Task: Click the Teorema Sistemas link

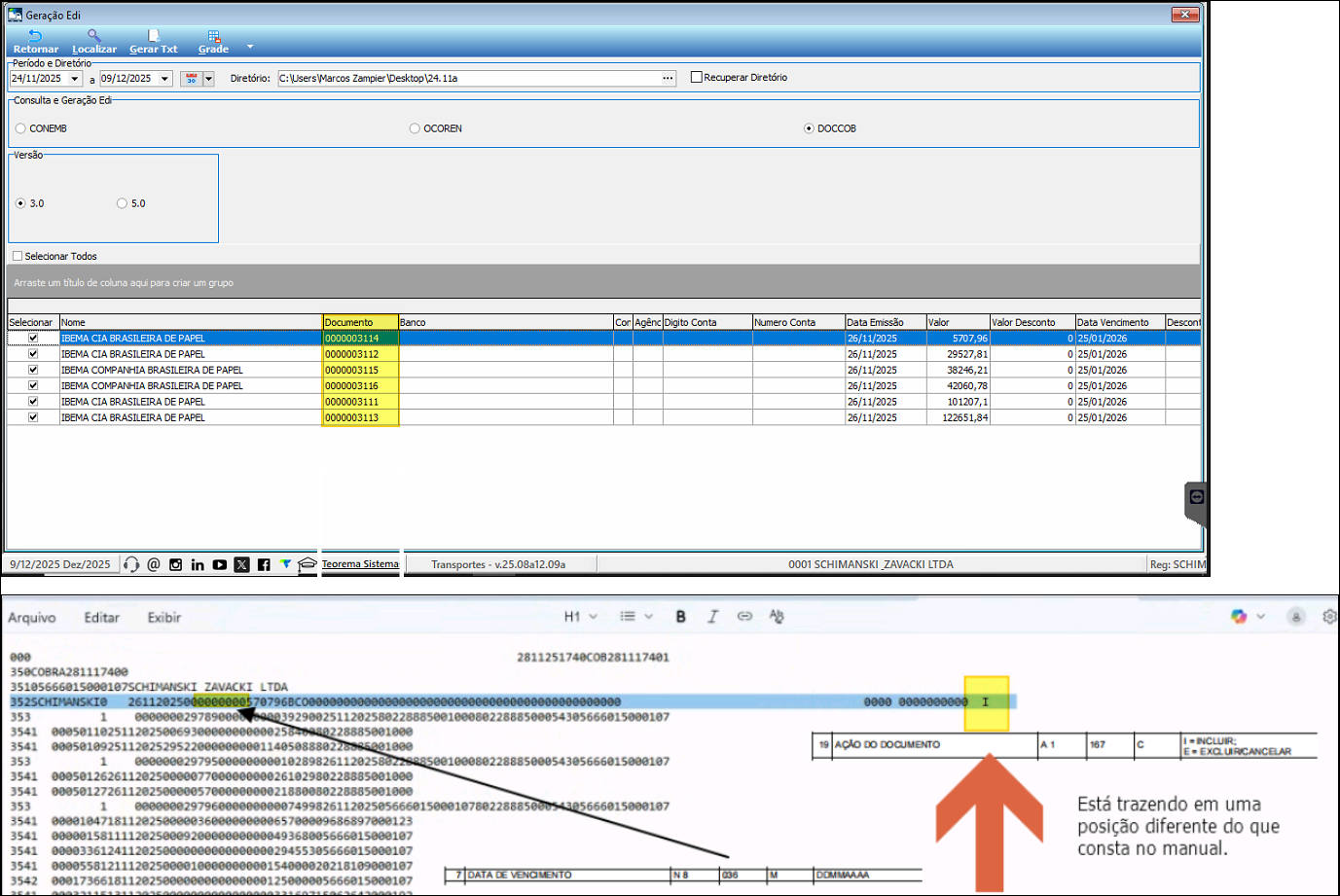Action: 360,564
